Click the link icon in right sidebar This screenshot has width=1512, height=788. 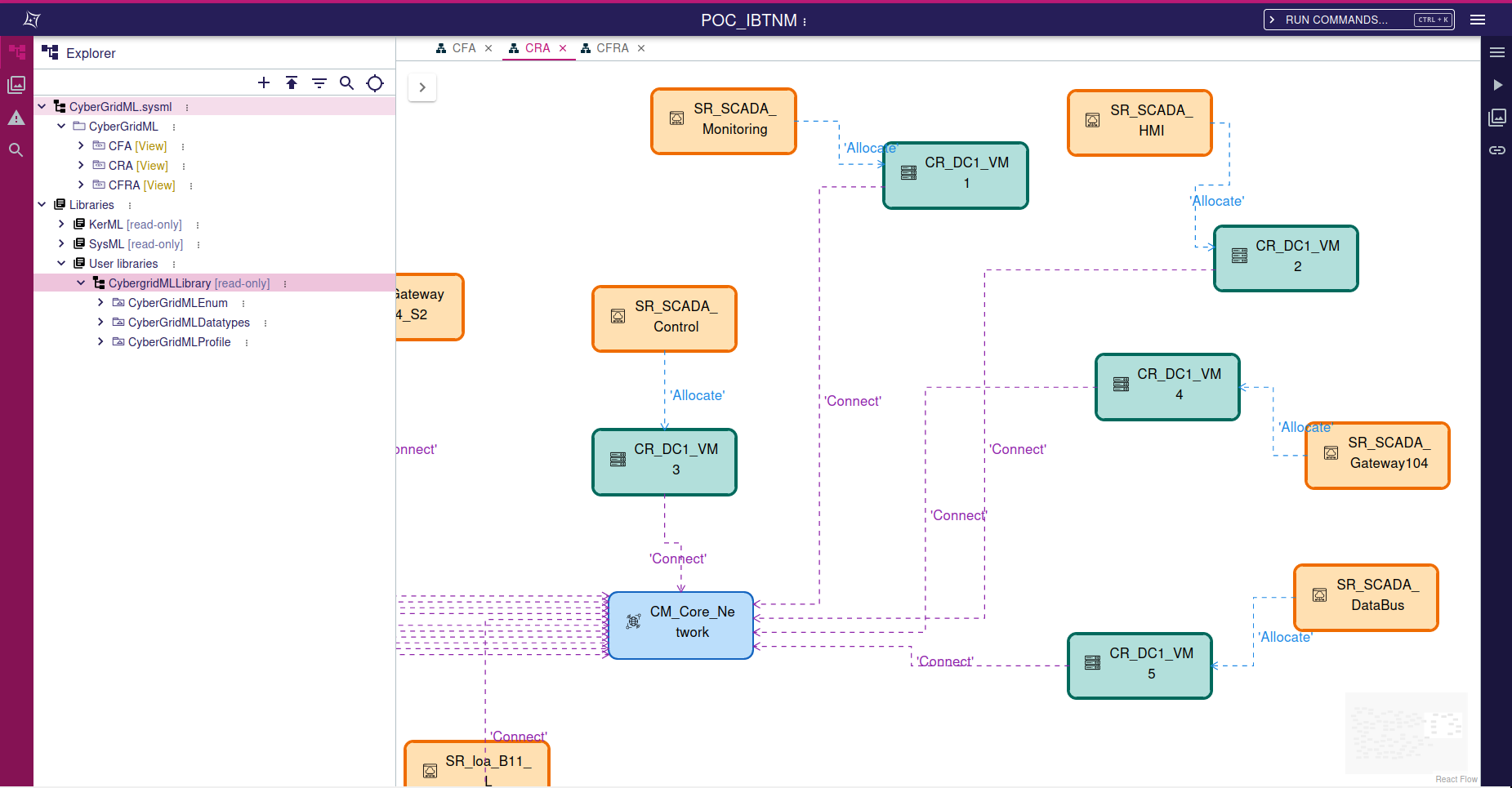tap(1497, 150)
